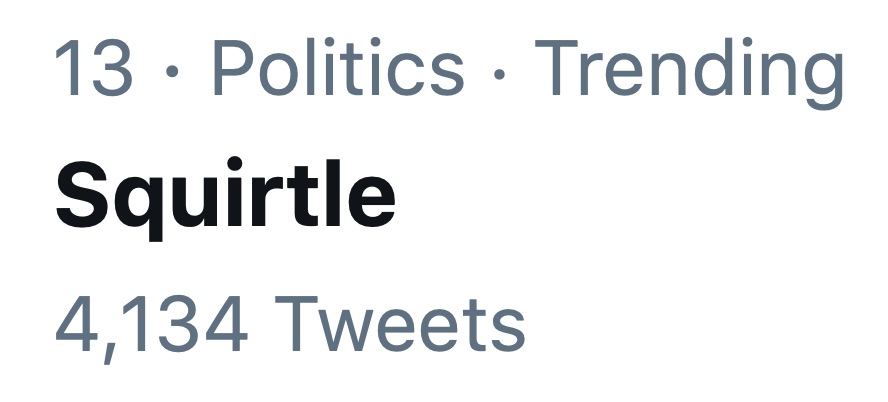Click the rank number 13
This screenshot has width=888, height=402.
[93, 70]
